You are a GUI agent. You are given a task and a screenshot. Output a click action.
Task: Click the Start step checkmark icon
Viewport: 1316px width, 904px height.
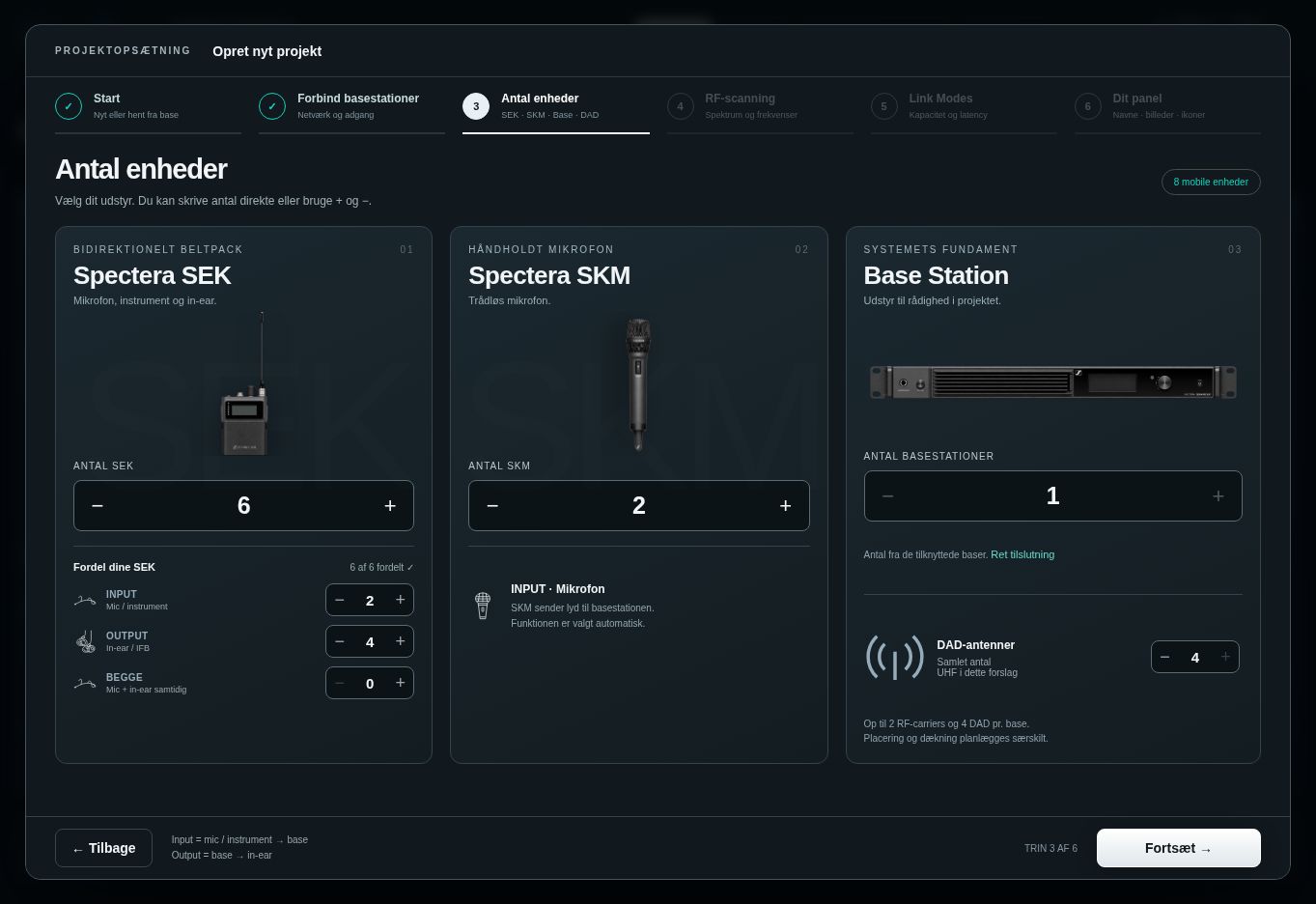pyautogui.click(x=69, y=106)
